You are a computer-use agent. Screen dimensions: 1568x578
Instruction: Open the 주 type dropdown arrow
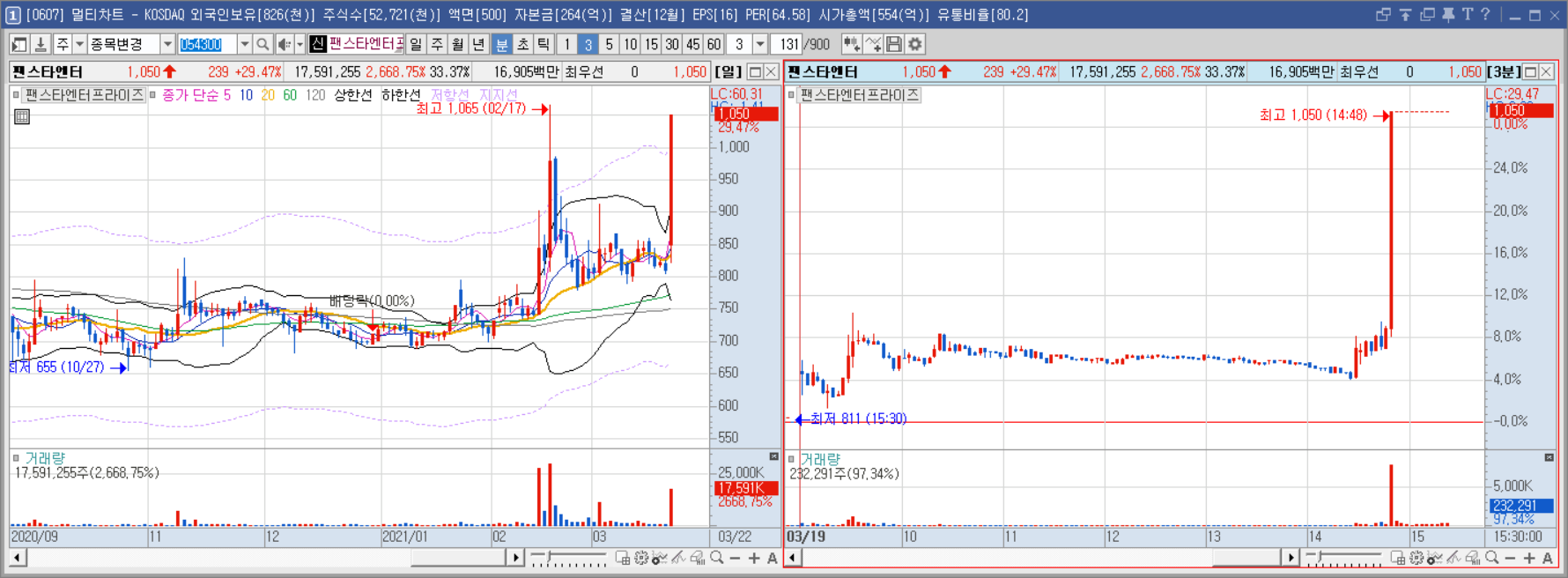pos(79,44)
